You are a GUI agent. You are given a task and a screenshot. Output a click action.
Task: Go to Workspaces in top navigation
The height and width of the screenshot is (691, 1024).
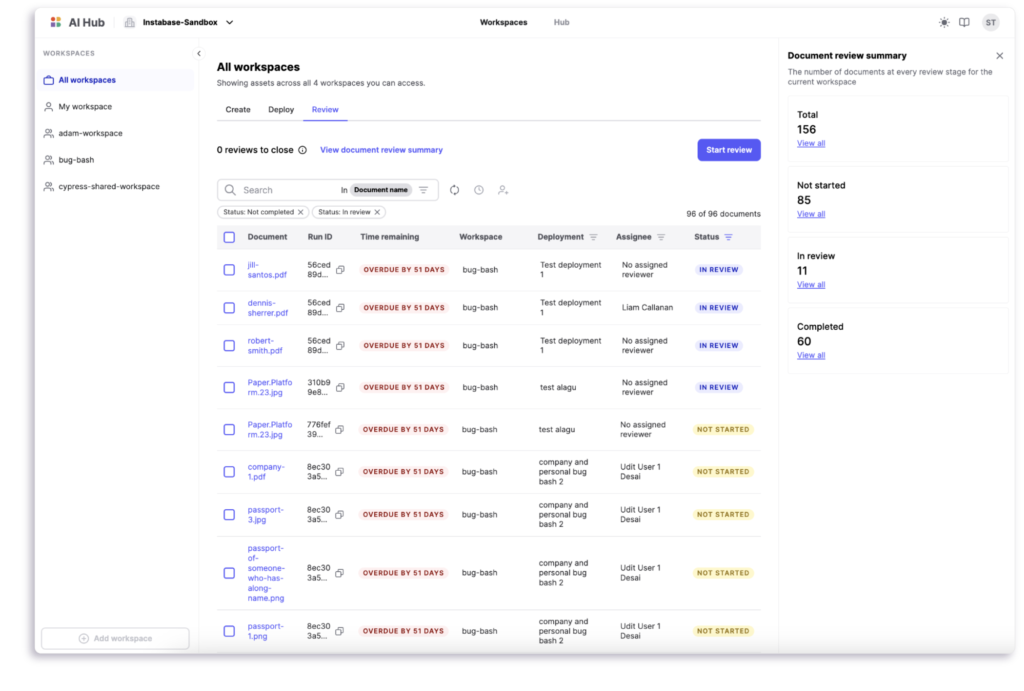[x=504, y=22]
